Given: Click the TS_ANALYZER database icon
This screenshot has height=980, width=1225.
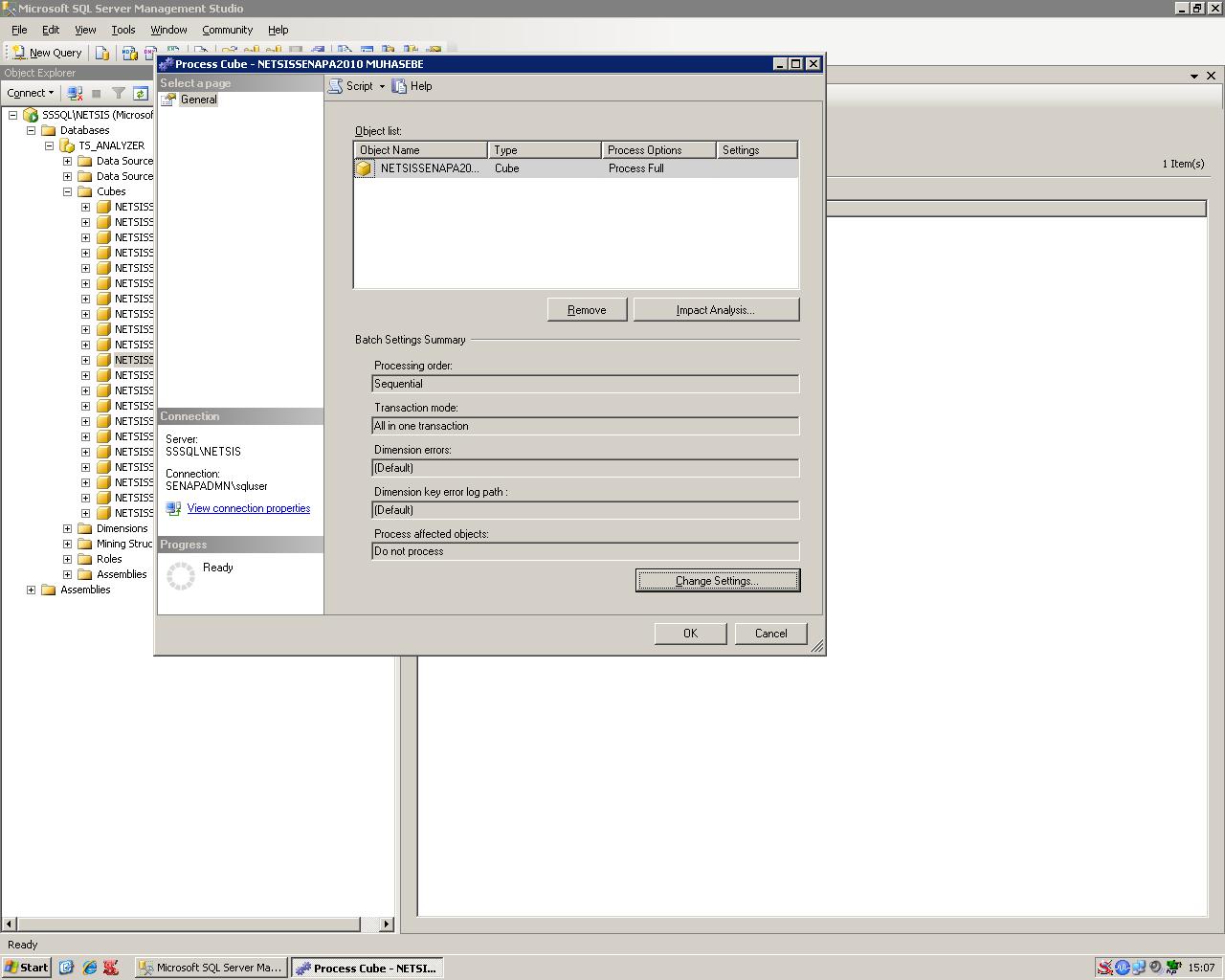Looking at the screenshot, I should click(67, 145).
